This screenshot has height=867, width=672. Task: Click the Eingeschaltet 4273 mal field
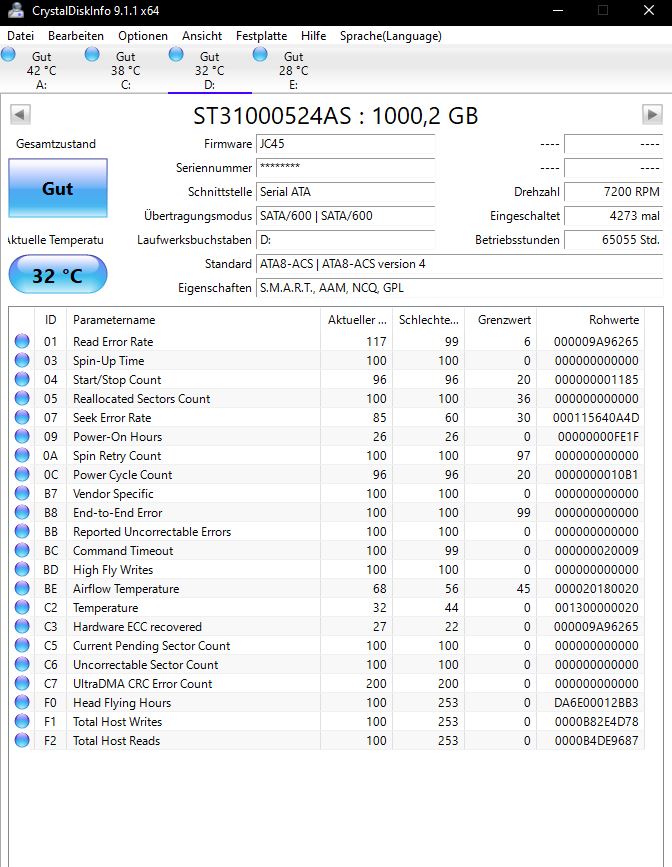pos(613,216)
